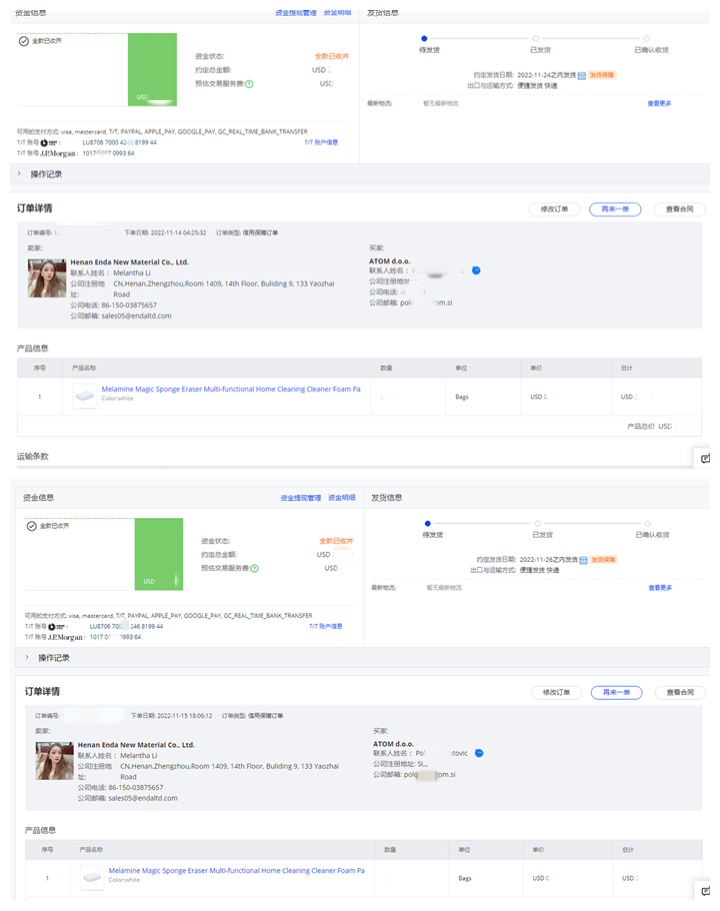The height and width of the screenshot is (911, 720).
Task: Click the 待发货 step dot in the top shipping tracker
Action: 425,38
